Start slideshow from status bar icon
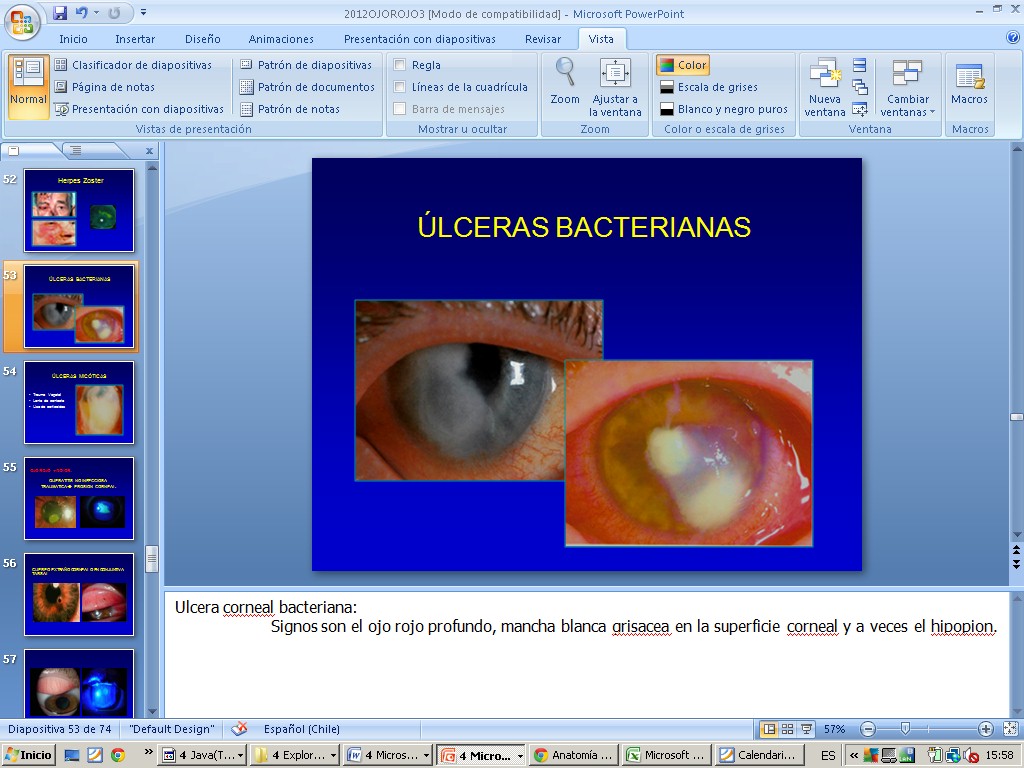The width and height of the screenshot is (1024, 768). tap(807, 729)
